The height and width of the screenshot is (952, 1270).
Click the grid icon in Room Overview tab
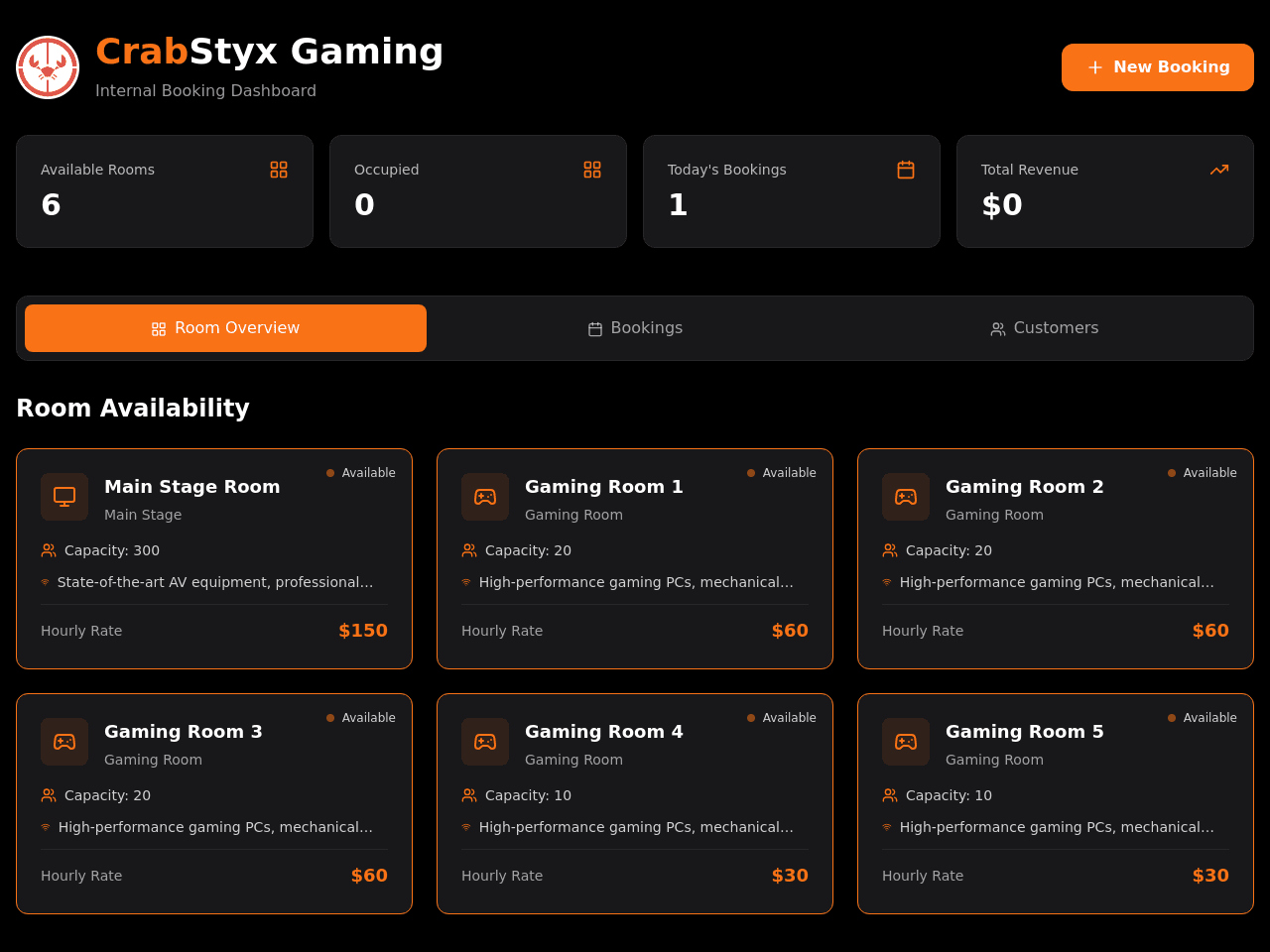pos(159,329)
